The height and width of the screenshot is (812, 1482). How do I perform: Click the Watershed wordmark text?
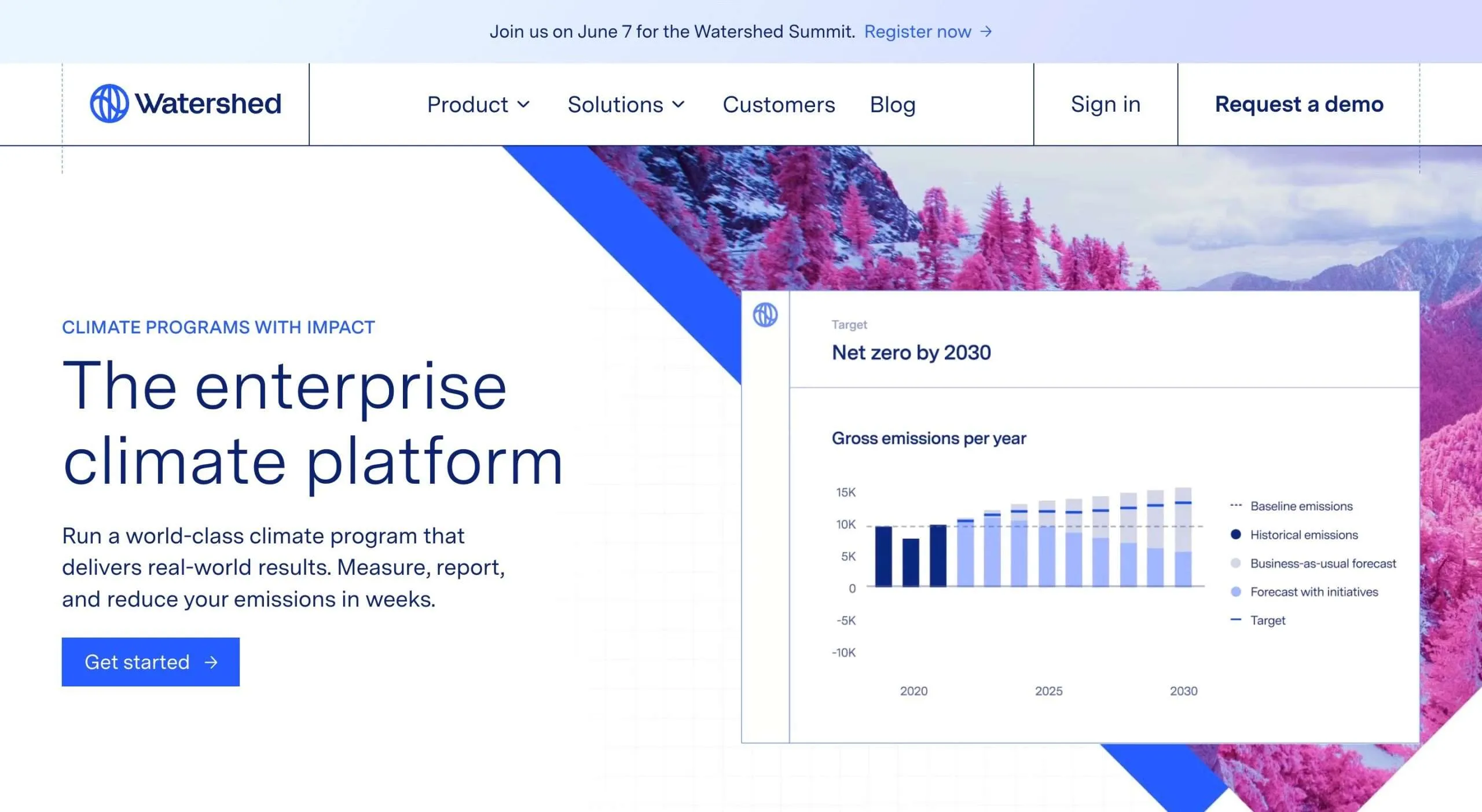[x=208, y=104]
